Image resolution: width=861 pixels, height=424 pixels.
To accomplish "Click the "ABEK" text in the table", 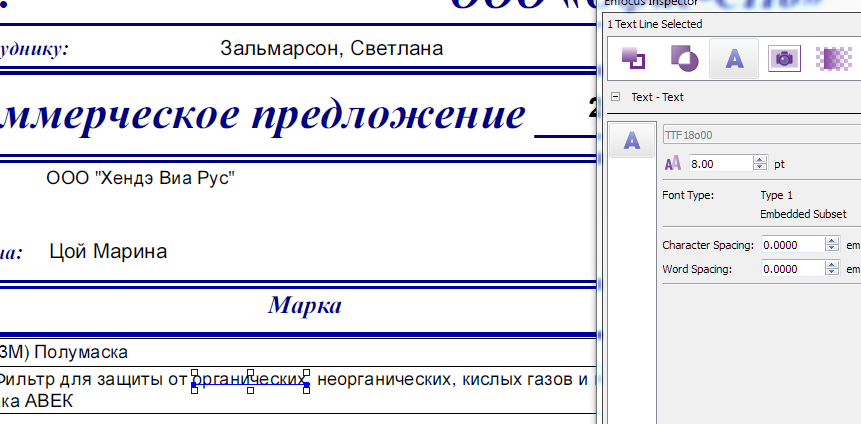I will click(x=49, y=401).
